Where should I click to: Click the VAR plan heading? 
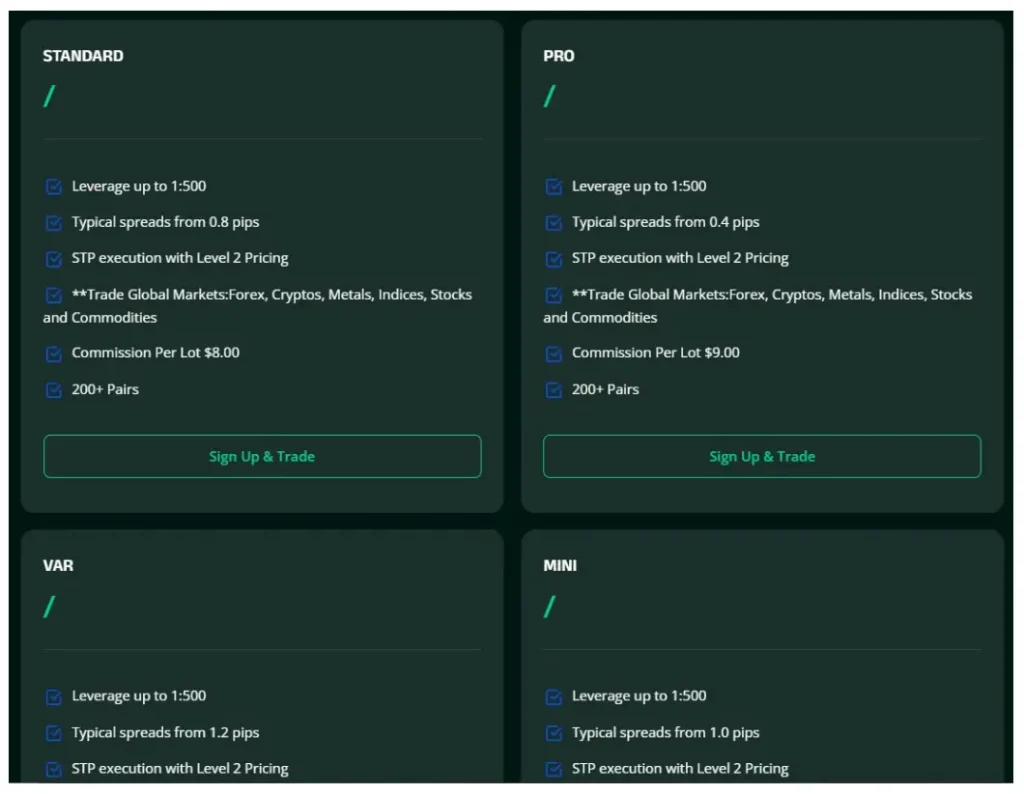58,566
